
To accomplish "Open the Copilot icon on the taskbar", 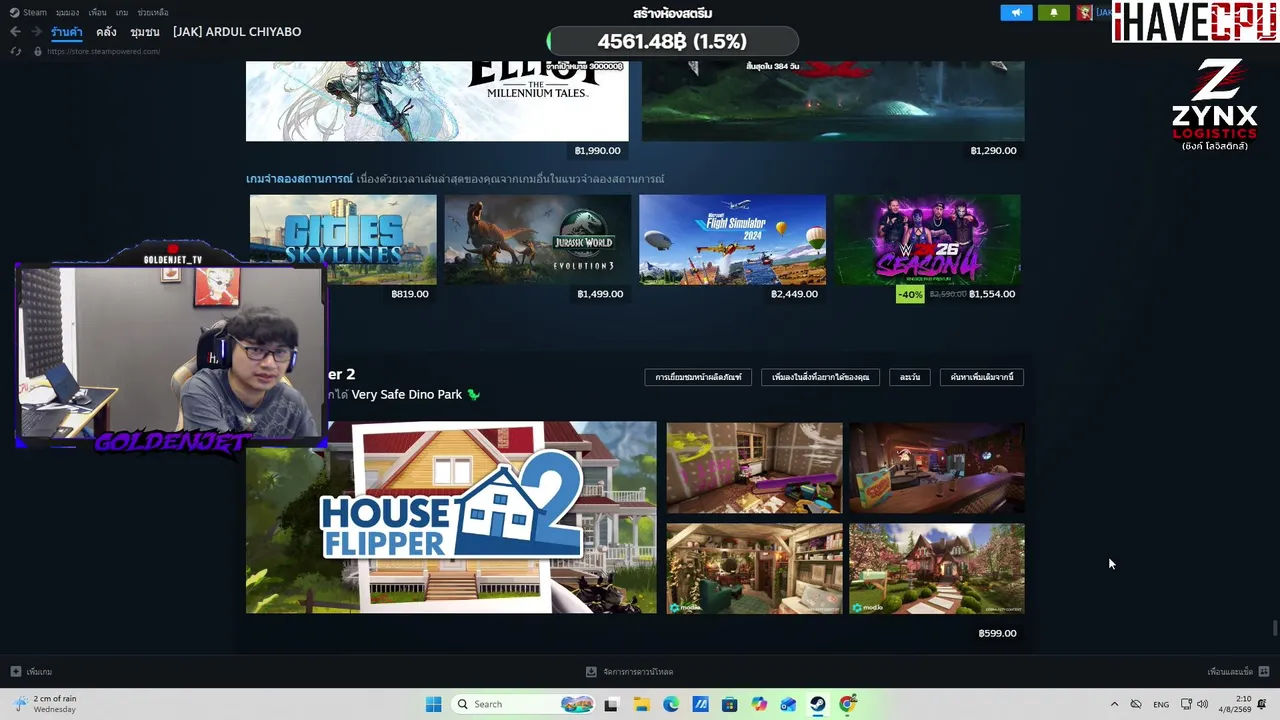I will click(x=759, y=704).
